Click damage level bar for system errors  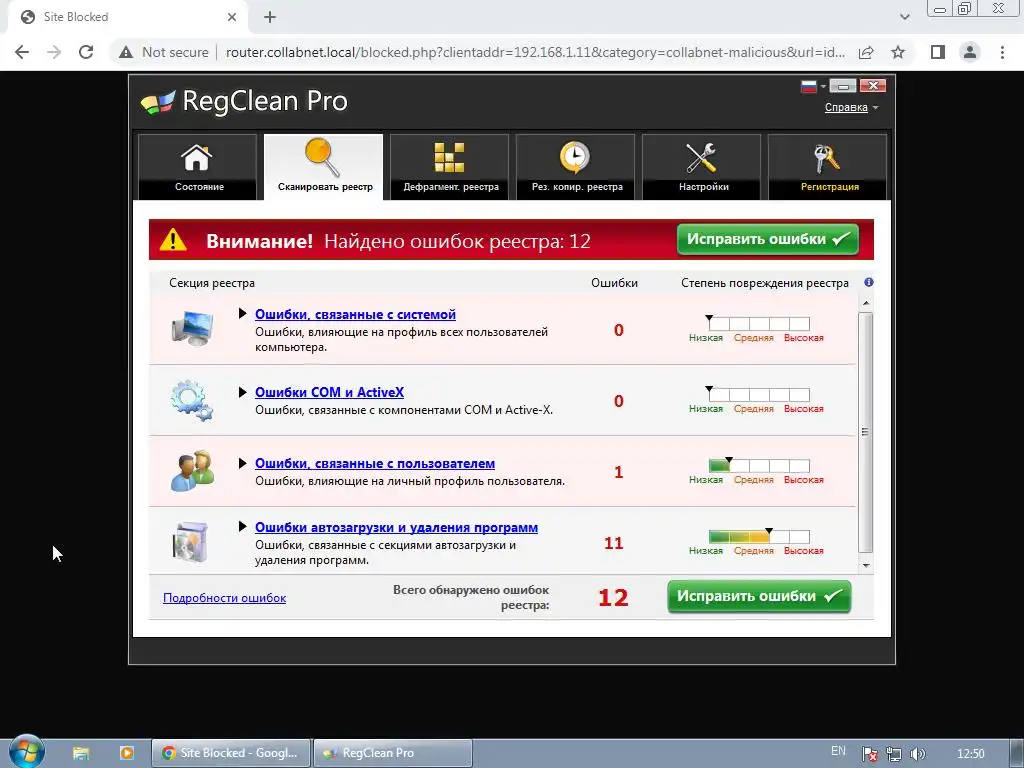pyautogui.click(x=759, y=323)
